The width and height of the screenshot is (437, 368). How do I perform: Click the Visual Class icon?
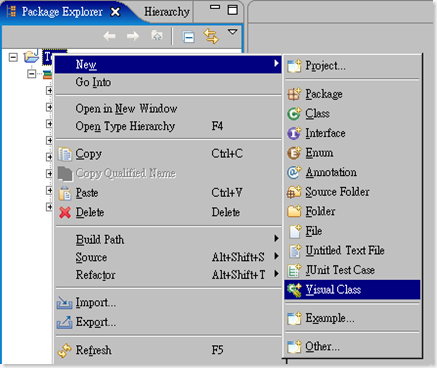pyautogui.click(x=294, y=290)
